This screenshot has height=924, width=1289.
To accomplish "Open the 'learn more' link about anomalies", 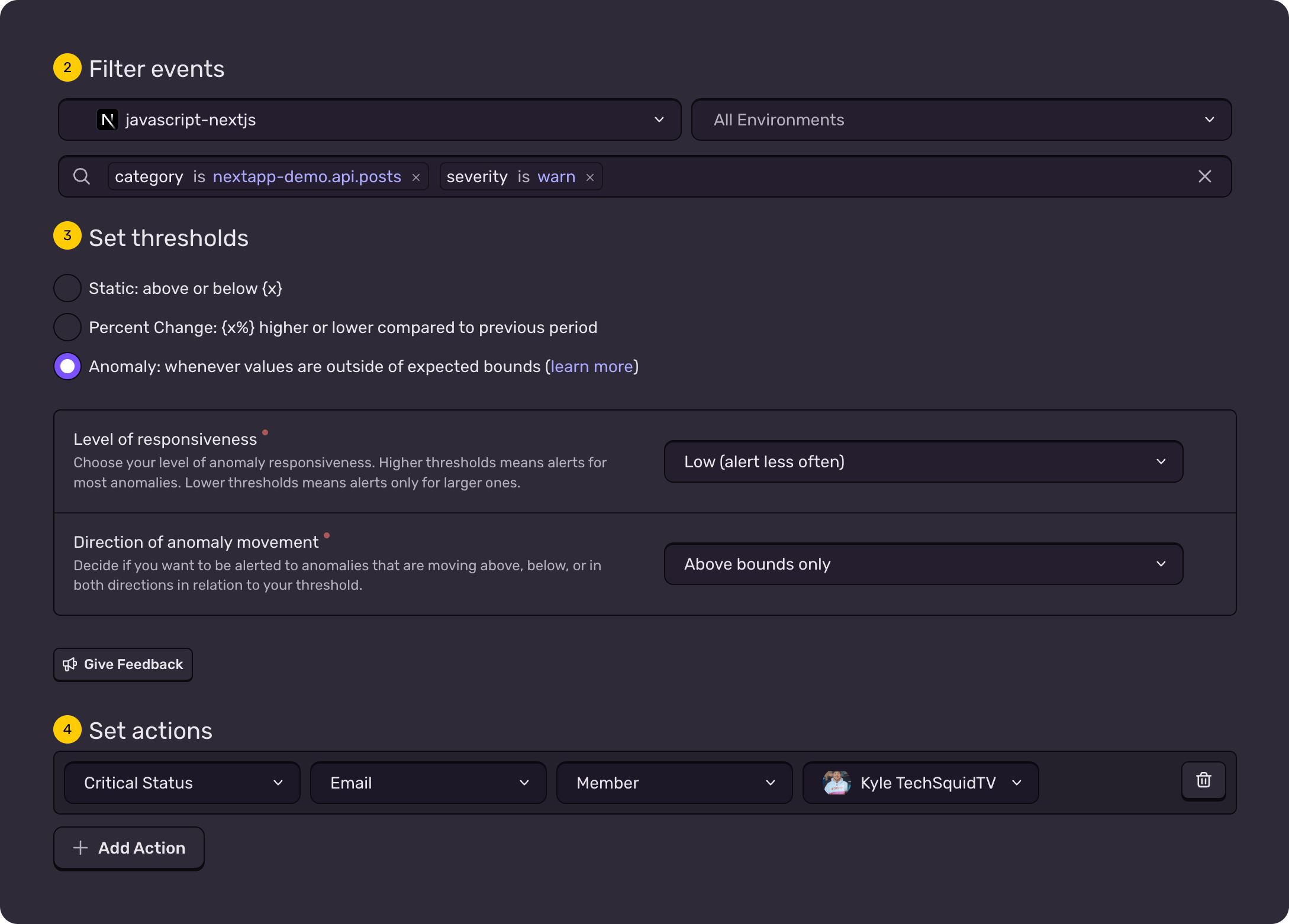I will (x=591, y=366).
